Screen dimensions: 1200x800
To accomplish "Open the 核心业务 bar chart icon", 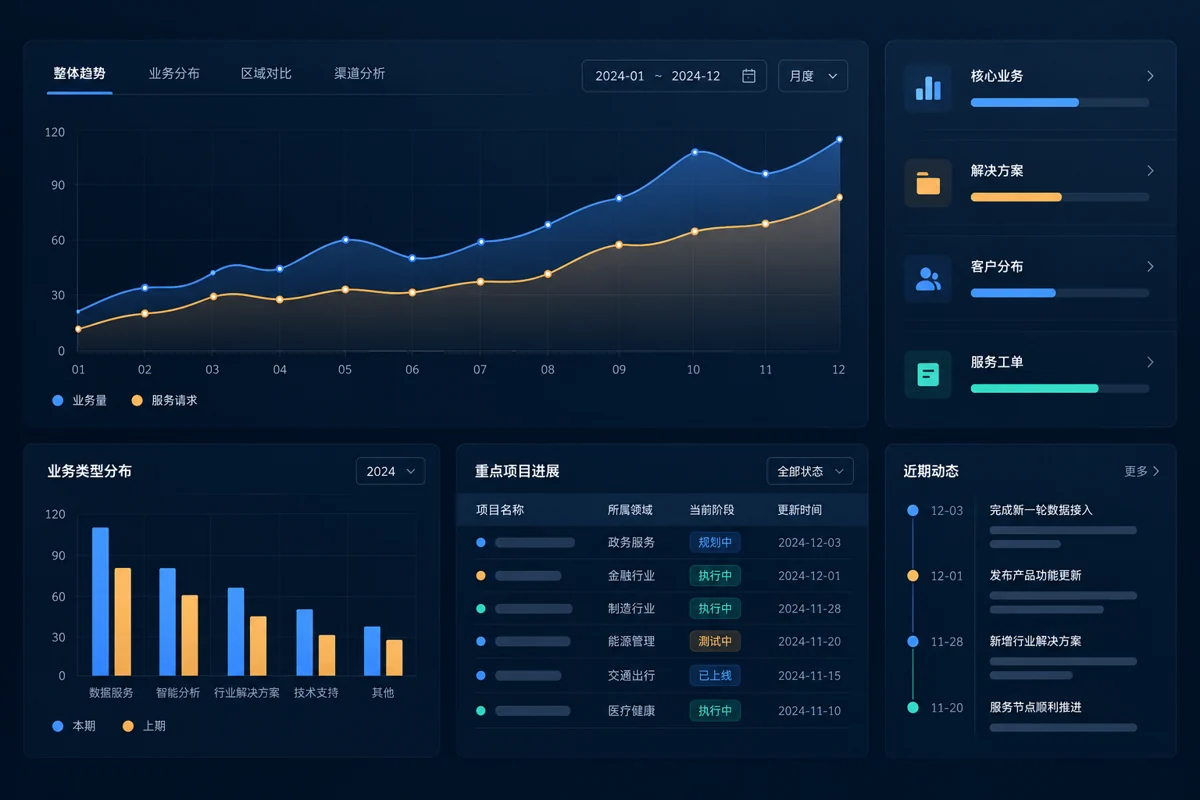I will pos(928,88).
